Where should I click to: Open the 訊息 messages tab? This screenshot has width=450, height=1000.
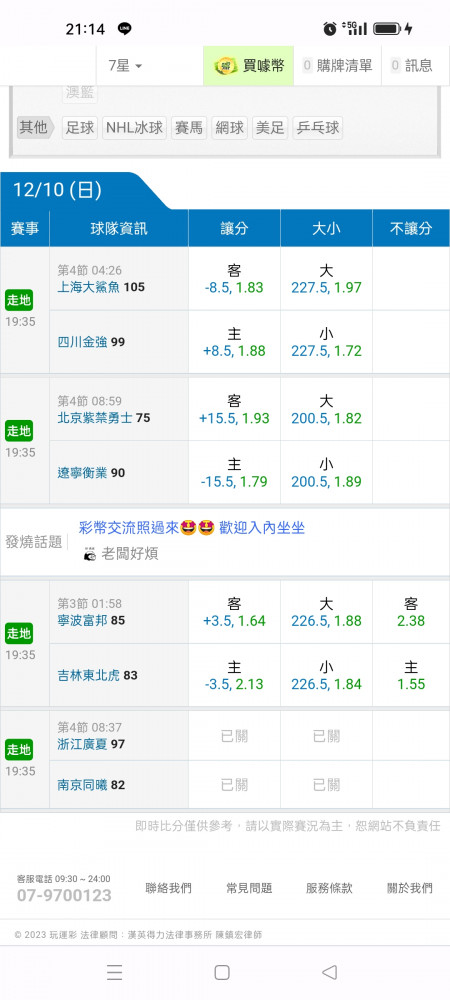tap(412, 65)
